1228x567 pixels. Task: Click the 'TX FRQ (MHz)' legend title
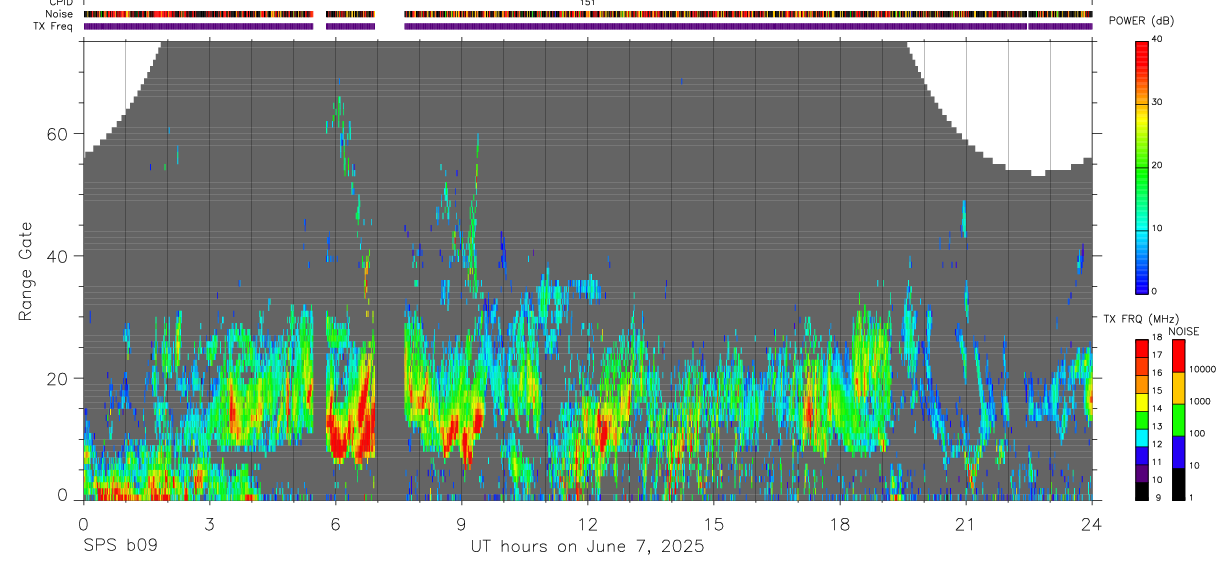(x=1139, y=319)
